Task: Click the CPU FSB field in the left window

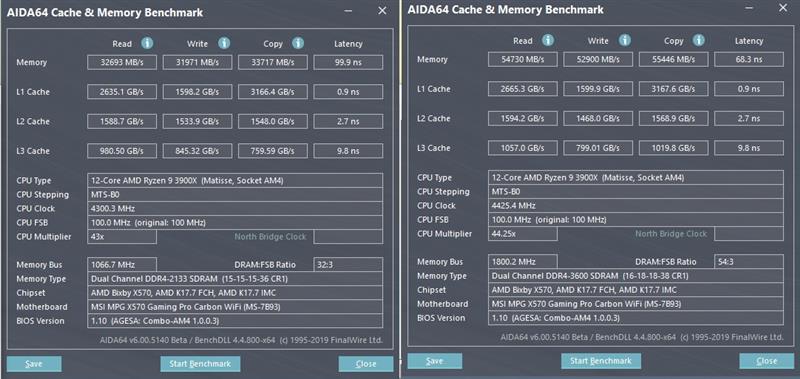Action: point(235,222)
